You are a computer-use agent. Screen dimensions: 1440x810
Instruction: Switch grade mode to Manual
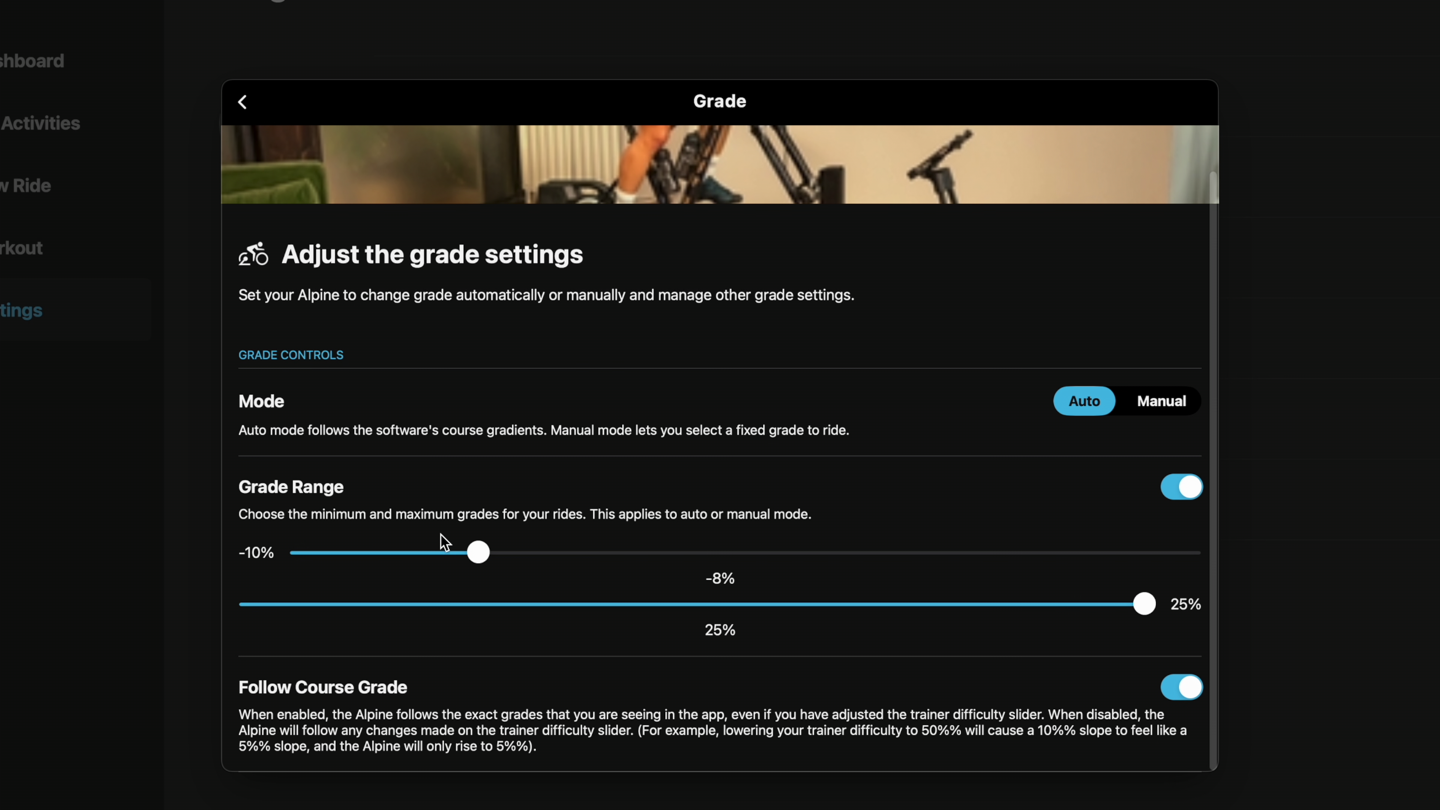pos(1161,401)
